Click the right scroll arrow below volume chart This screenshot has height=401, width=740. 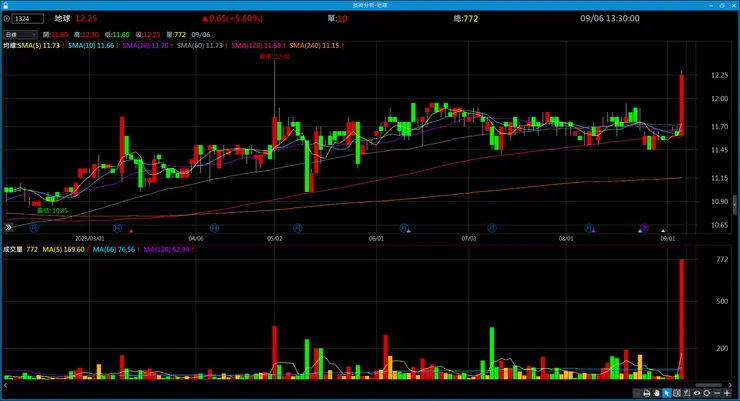pos(731,385)
